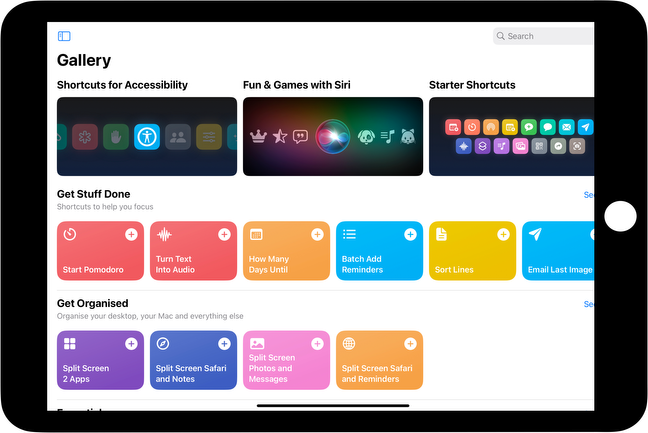Toggle the sidebar panel icon
The height and width of the screenshot is (433, 648).
[x=64, y=36]
